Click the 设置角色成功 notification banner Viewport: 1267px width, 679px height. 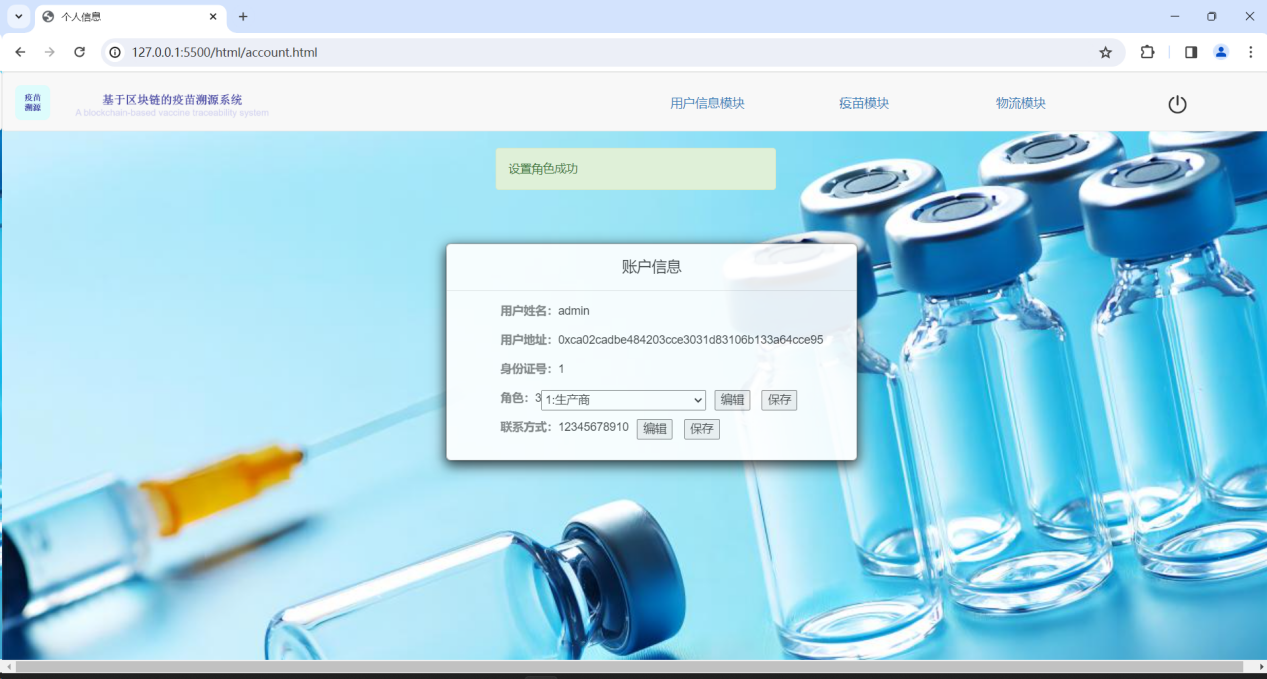(636, 169)
